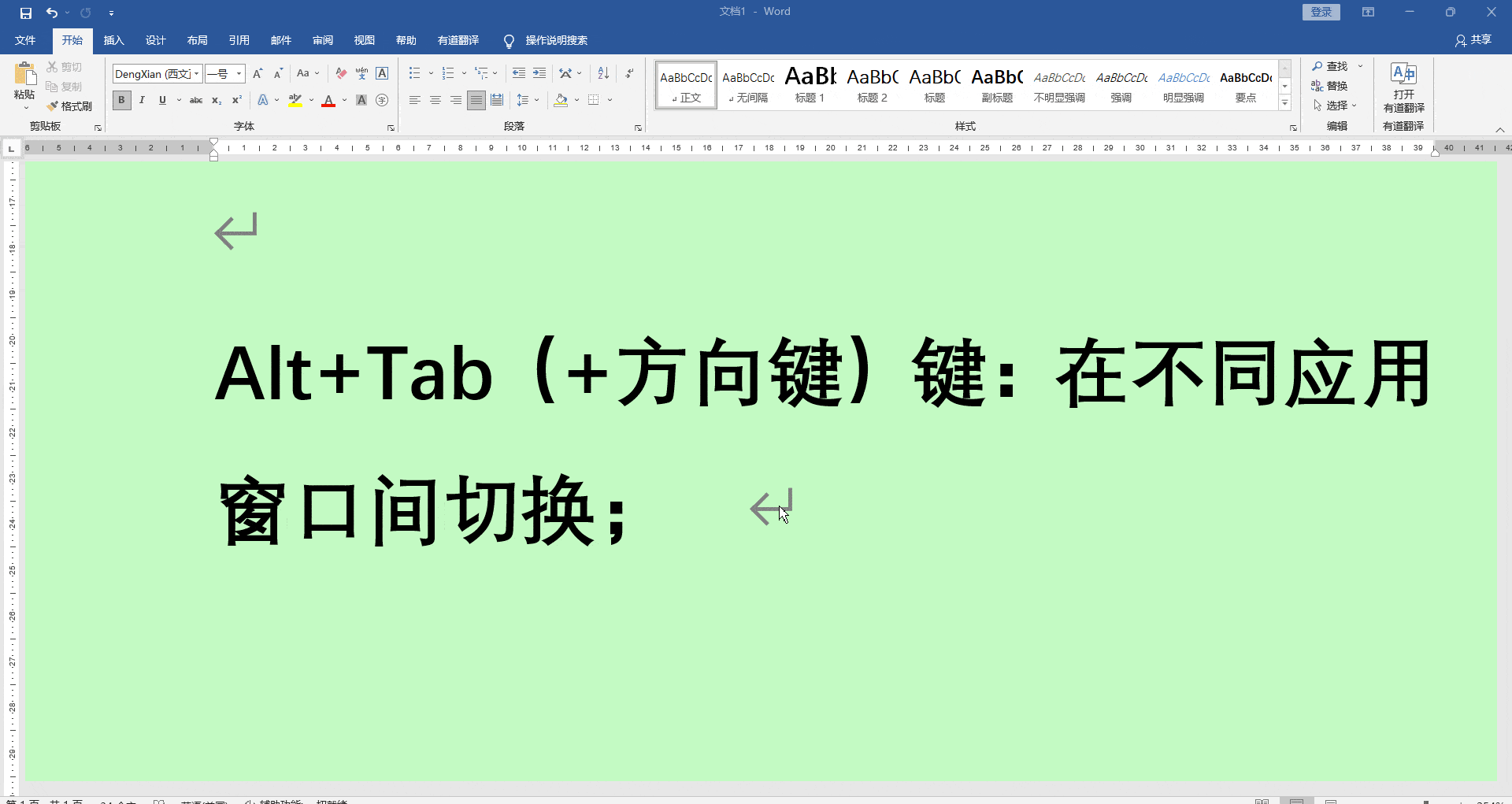Viewport: 1512px width, 804px height.
Task: Undo the last action
Action: 52,13
